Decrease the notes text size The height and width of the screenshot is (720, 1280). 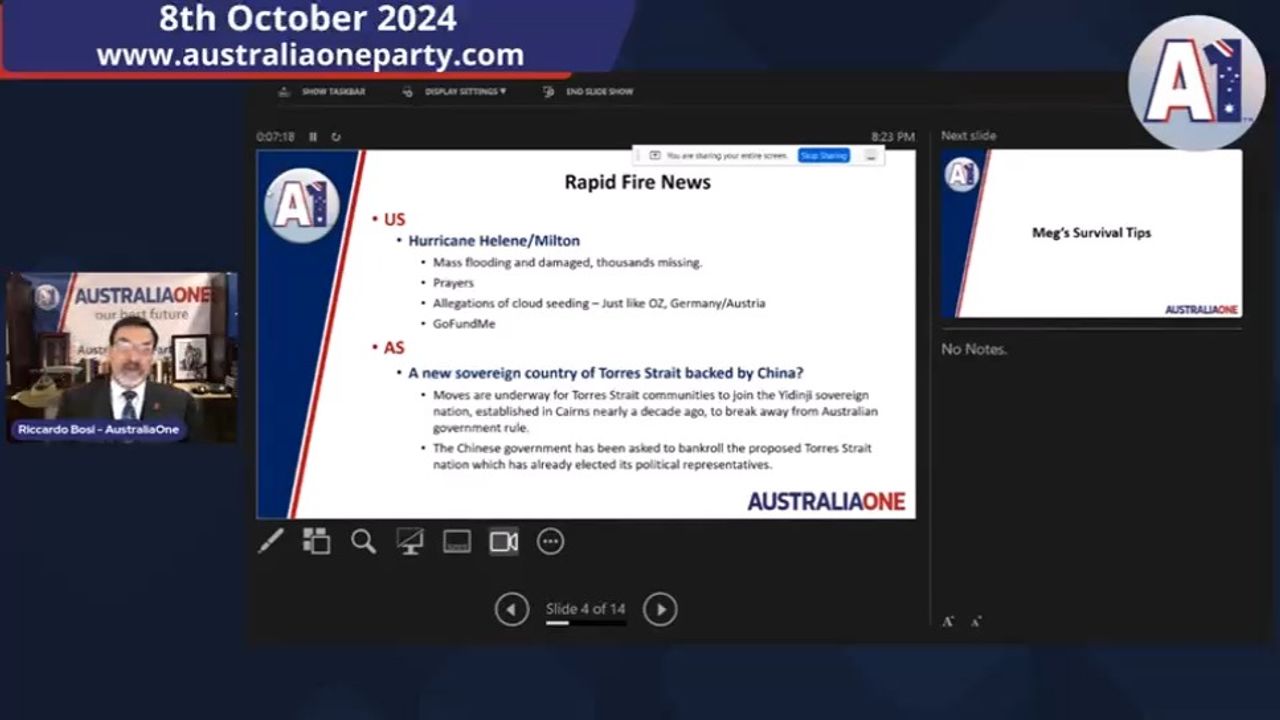pyautogui.click(x=975, y=621)
